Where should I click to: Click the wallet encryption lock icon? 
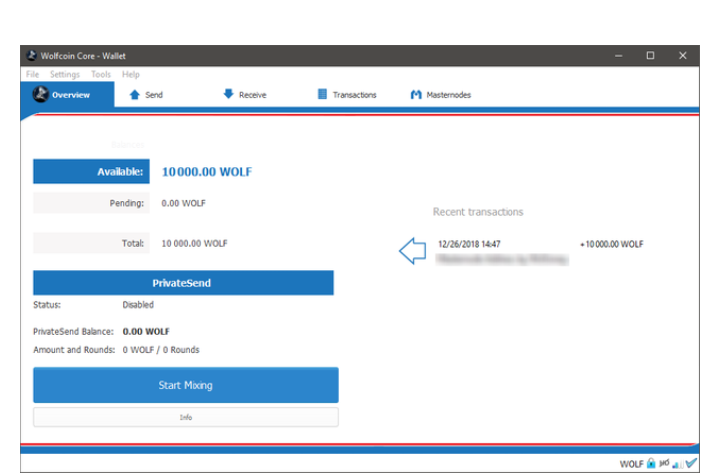click(x=651, y=463)
